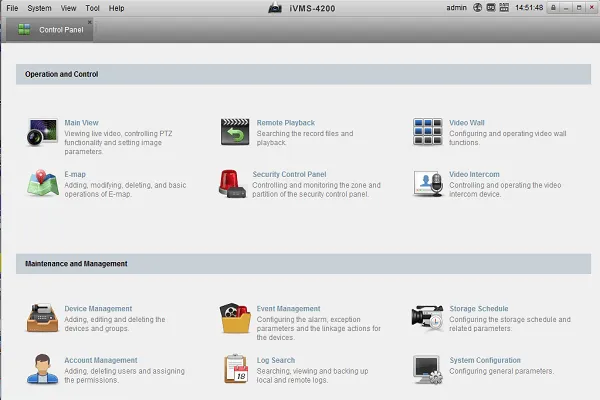This screenshot has width=600, height=400.
Task: Open the E-map map pin icon
Action: coord(42,183)
